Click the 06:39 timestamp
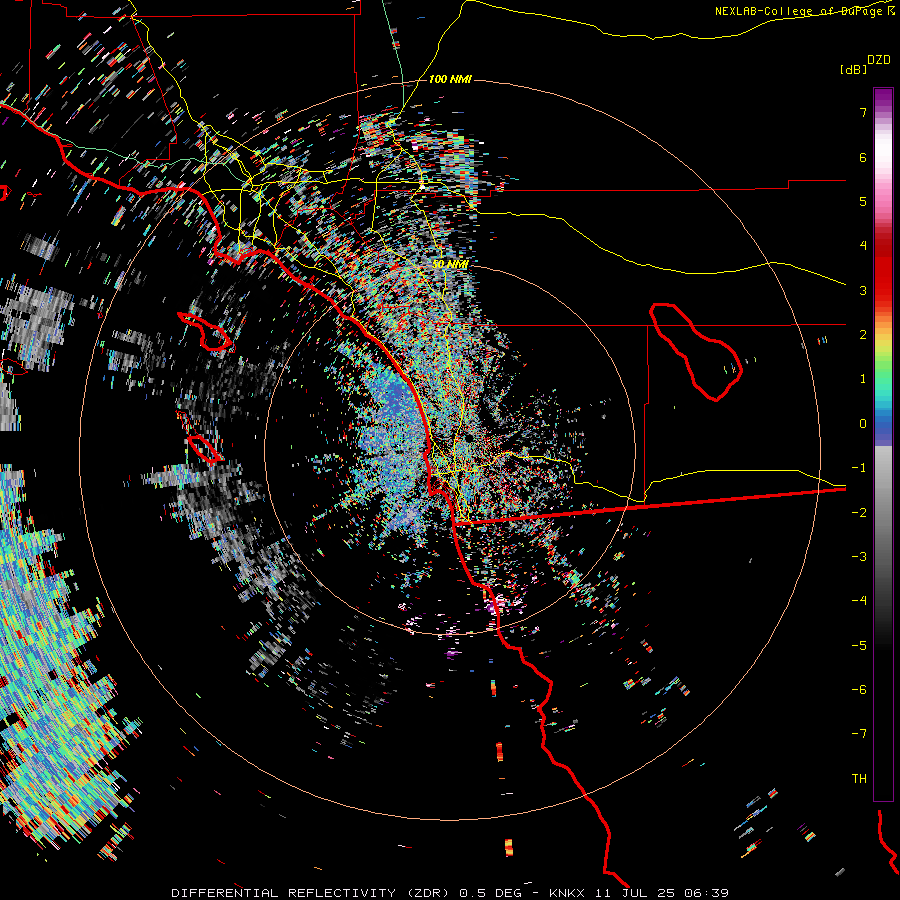The height and width of the screenshot is (900, 900). [x=707, y=893]
